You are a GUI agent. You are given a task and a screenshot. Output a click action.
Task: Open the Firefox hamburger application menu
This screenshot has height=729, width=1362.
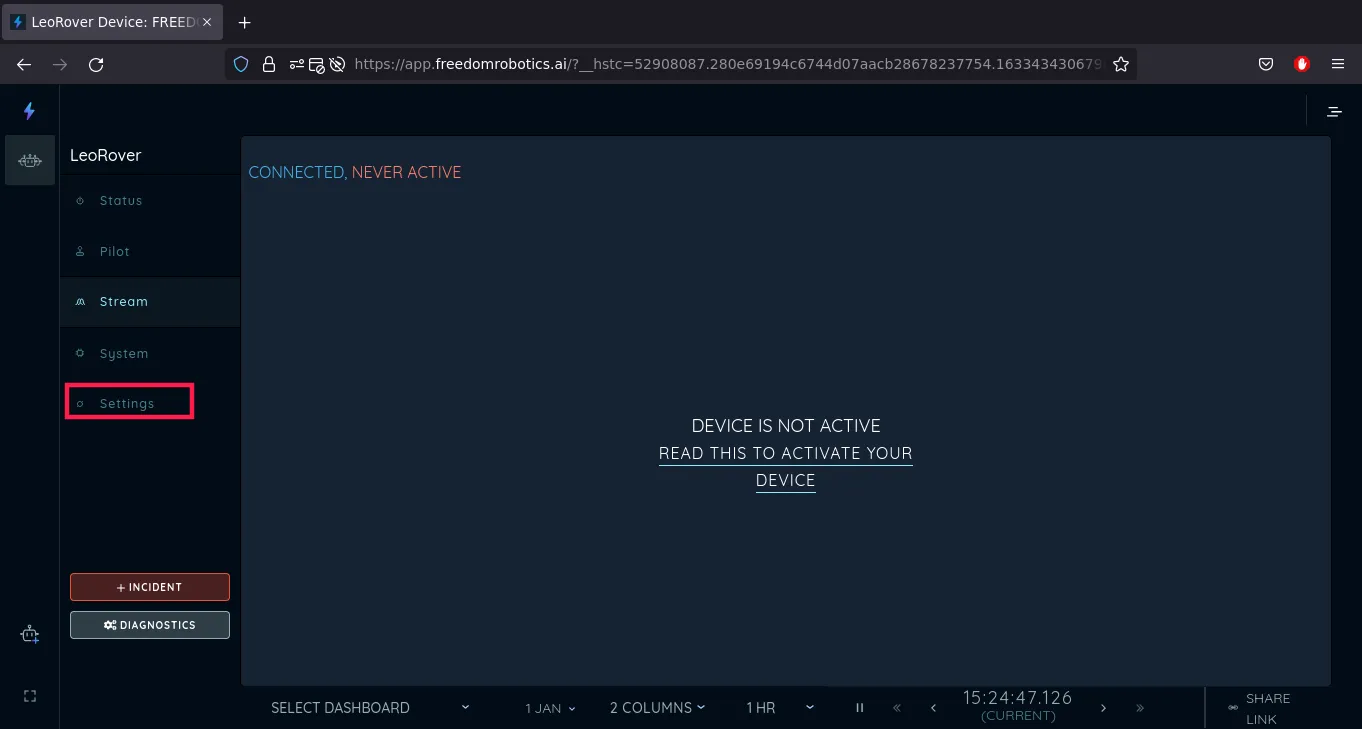(x=1338, y=64)
